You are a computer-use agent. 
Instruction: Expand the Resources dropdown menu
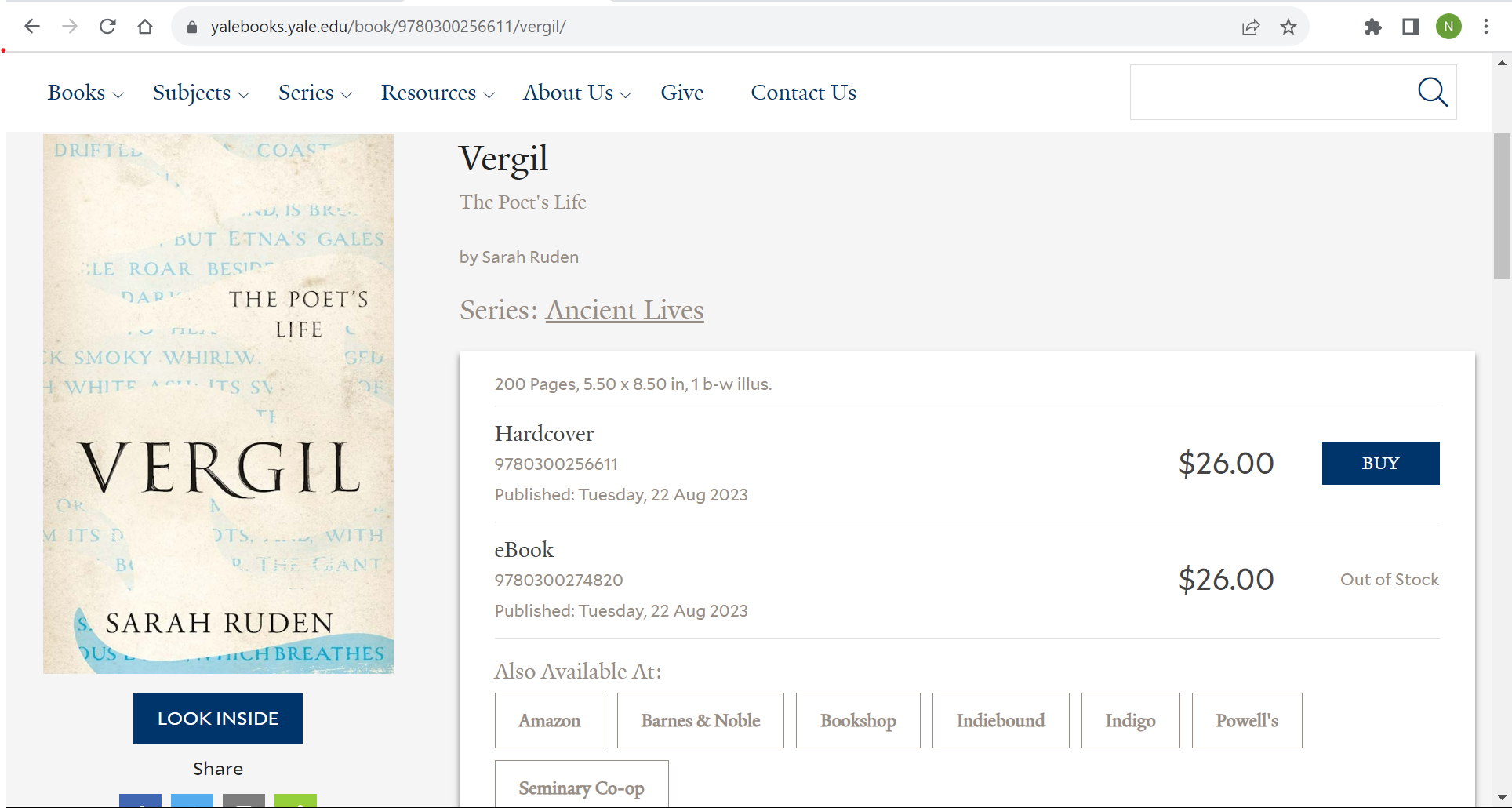click(438, 93)
